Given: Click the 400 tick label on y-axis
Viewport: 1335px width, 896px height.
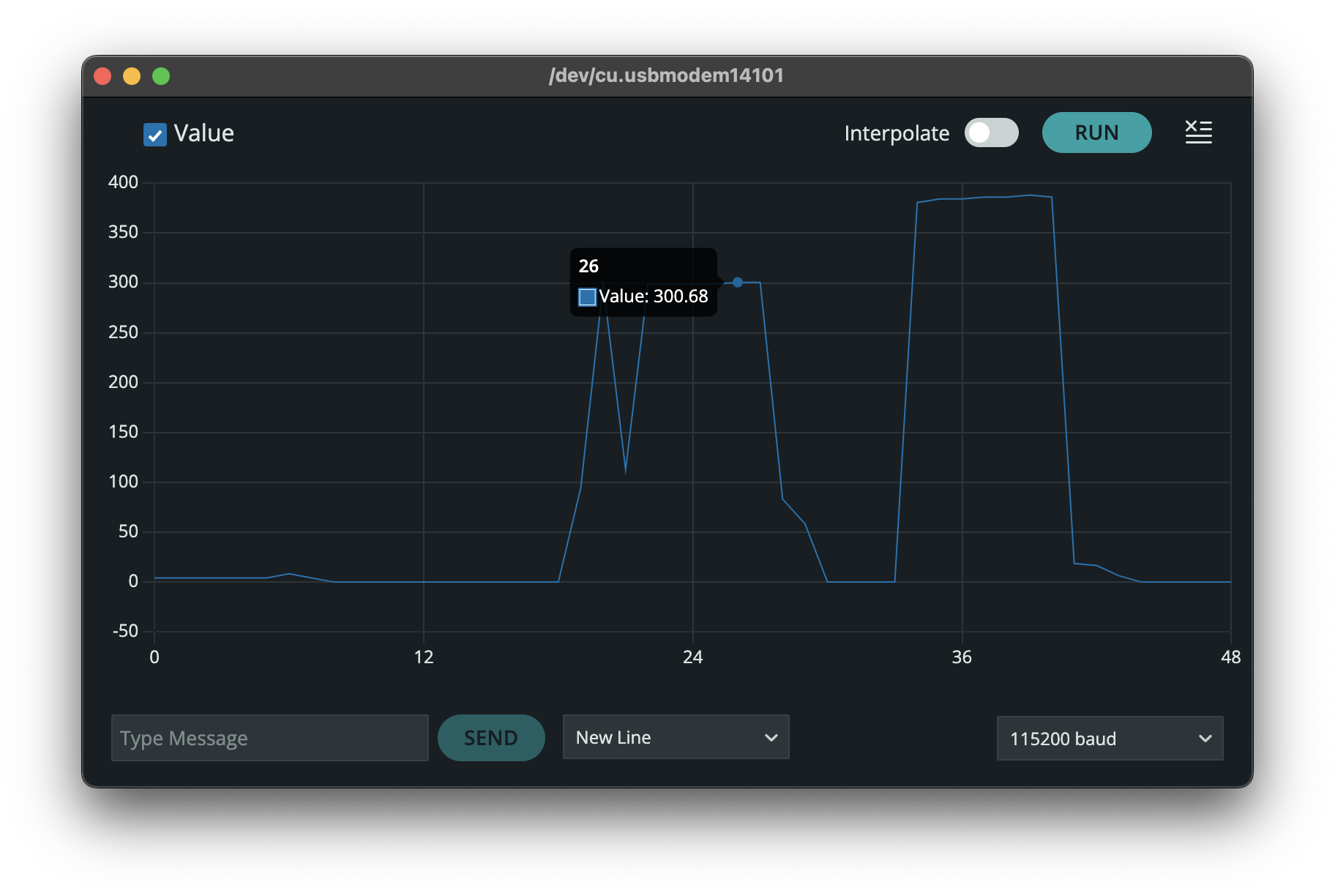Looking at the screenshot, I should [123, 182].
